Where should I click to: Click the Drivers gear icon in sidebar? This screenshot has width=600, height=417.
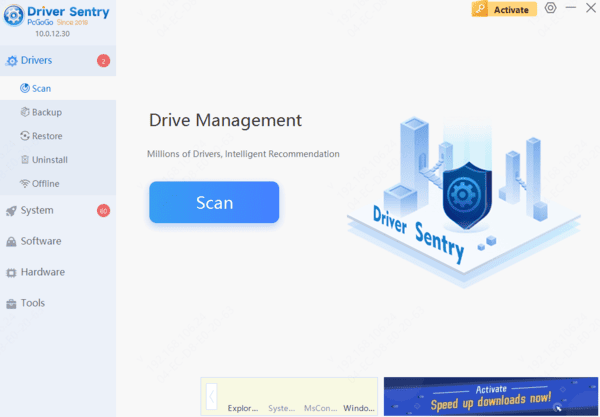(x=11, y=61)
